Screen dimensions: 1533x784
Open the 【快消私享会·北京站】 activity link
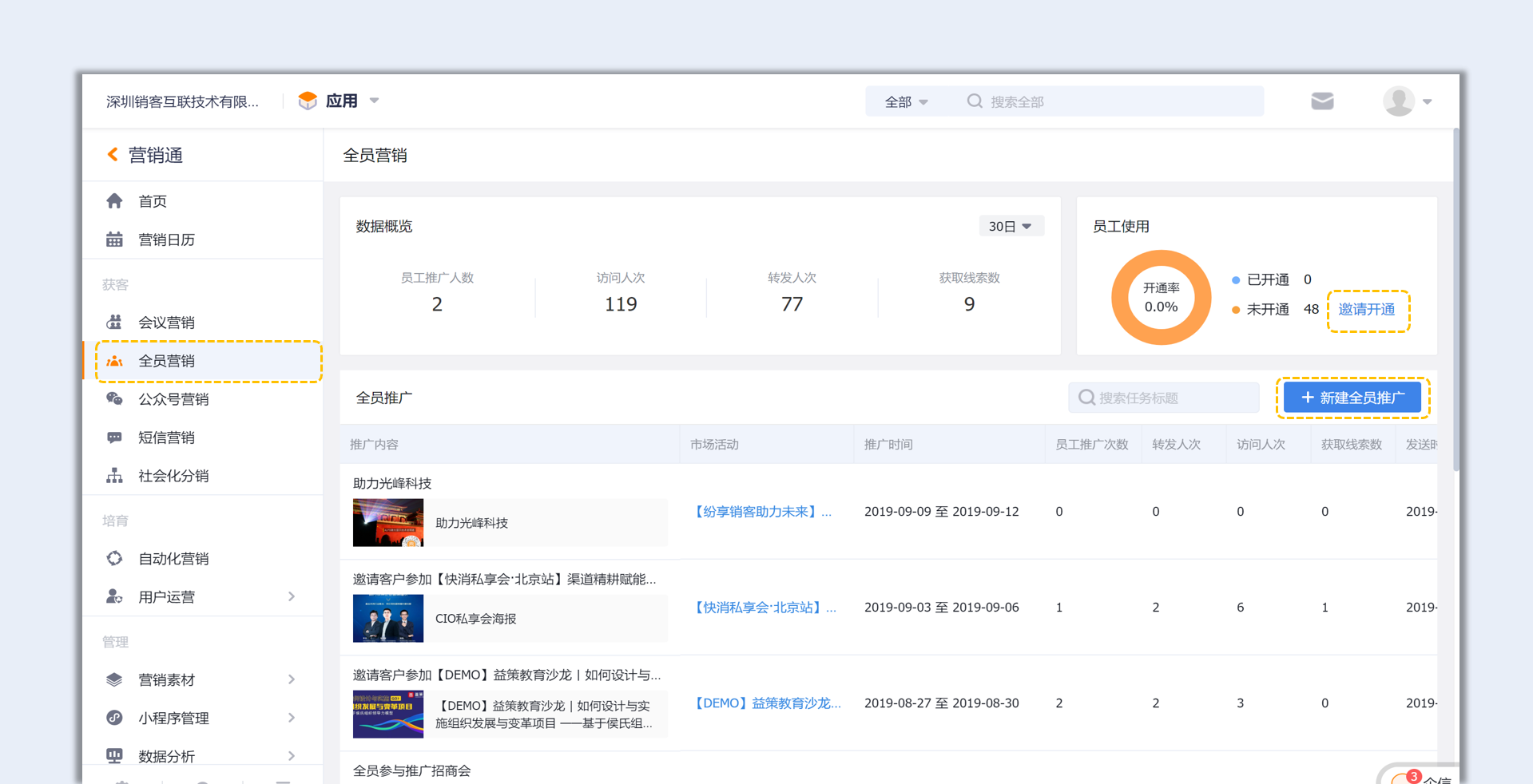[x=764, y=608]
